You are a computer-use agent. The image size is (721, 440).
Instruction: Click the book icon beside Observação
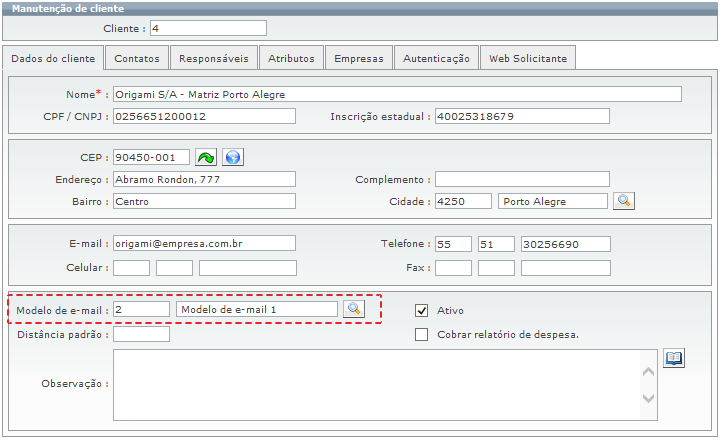point(674,358)
